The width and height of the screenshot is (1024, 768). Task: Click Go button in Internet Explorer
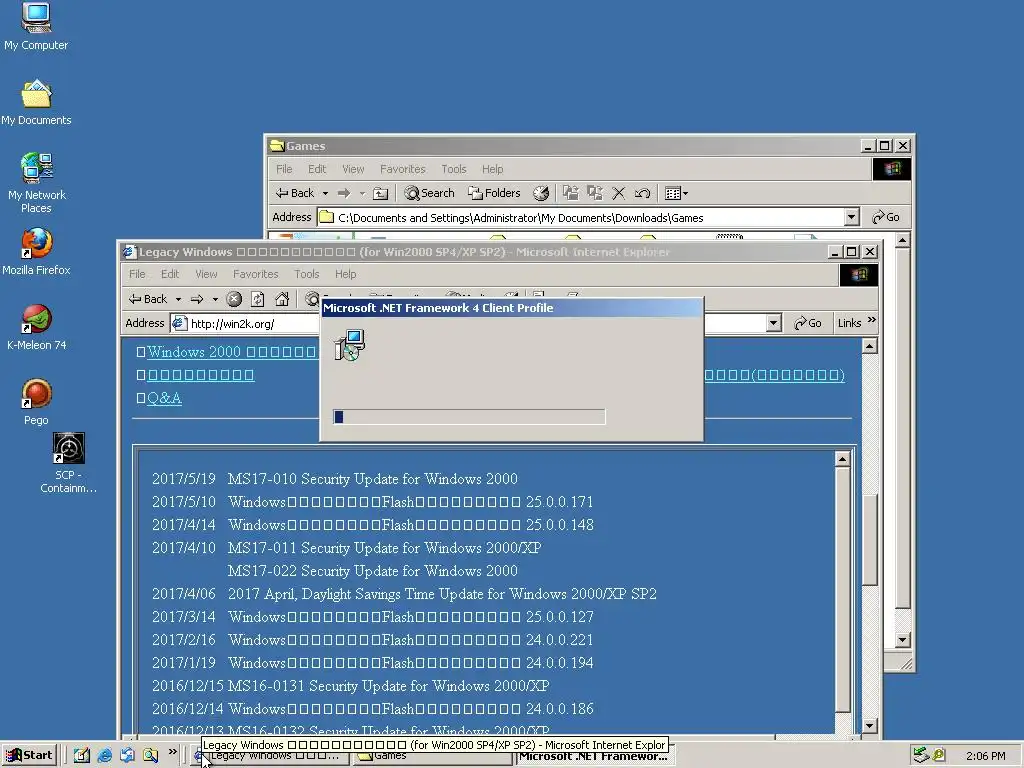(x=808, y=323)
